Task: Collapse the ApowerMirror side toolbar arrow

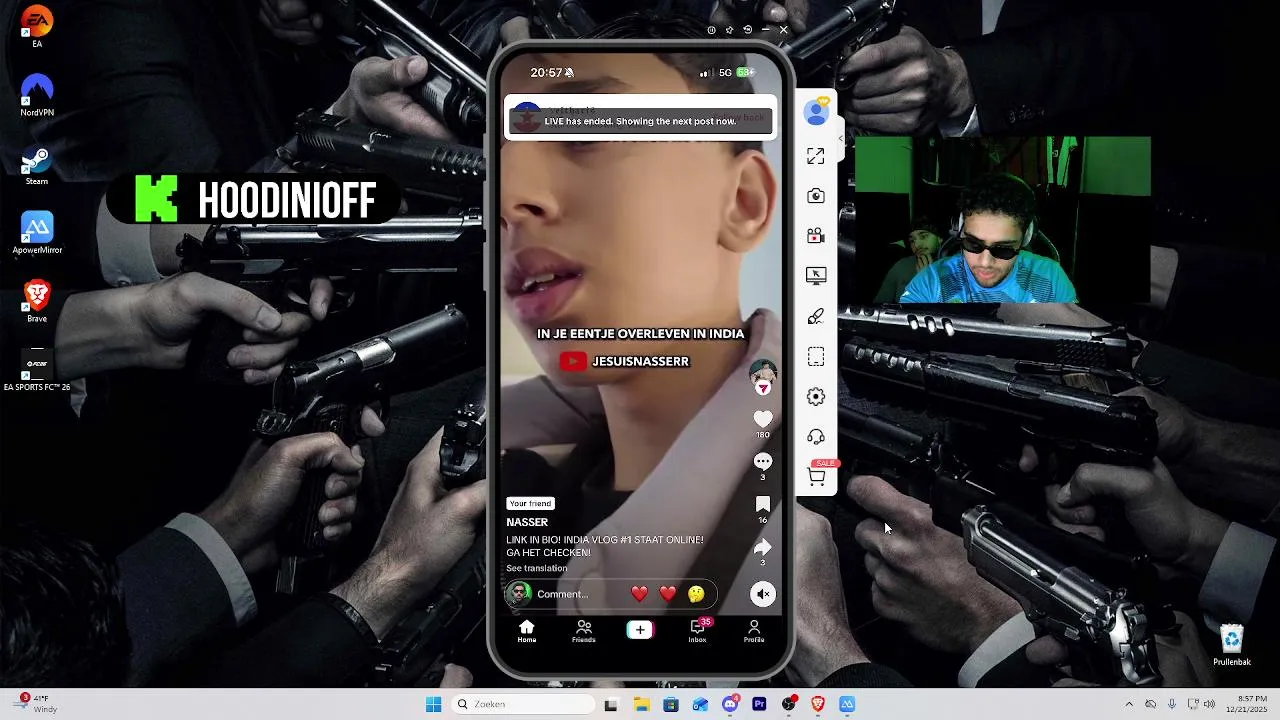Action: point(841,139)
